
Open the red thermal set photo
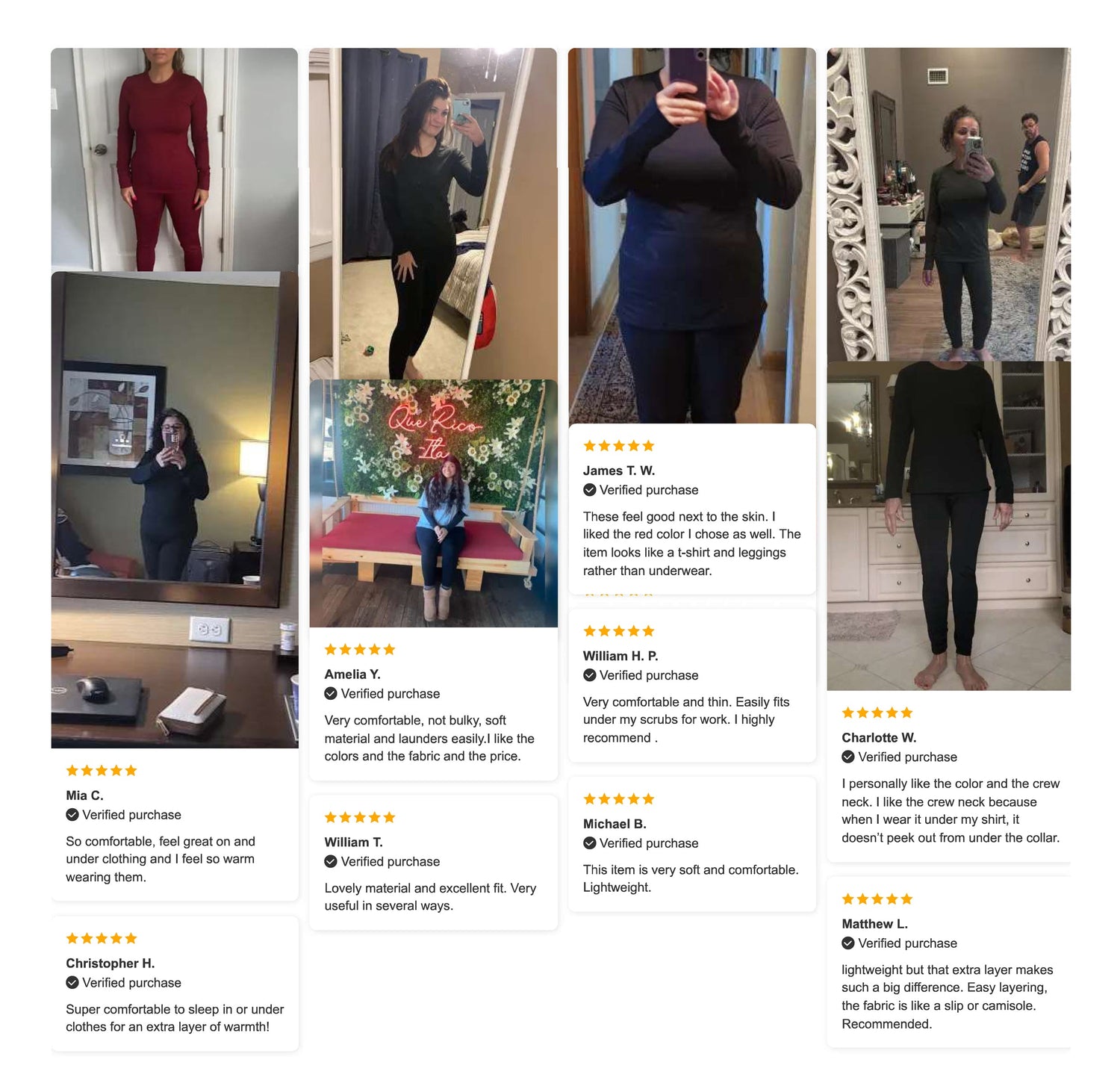pos(175,159)
